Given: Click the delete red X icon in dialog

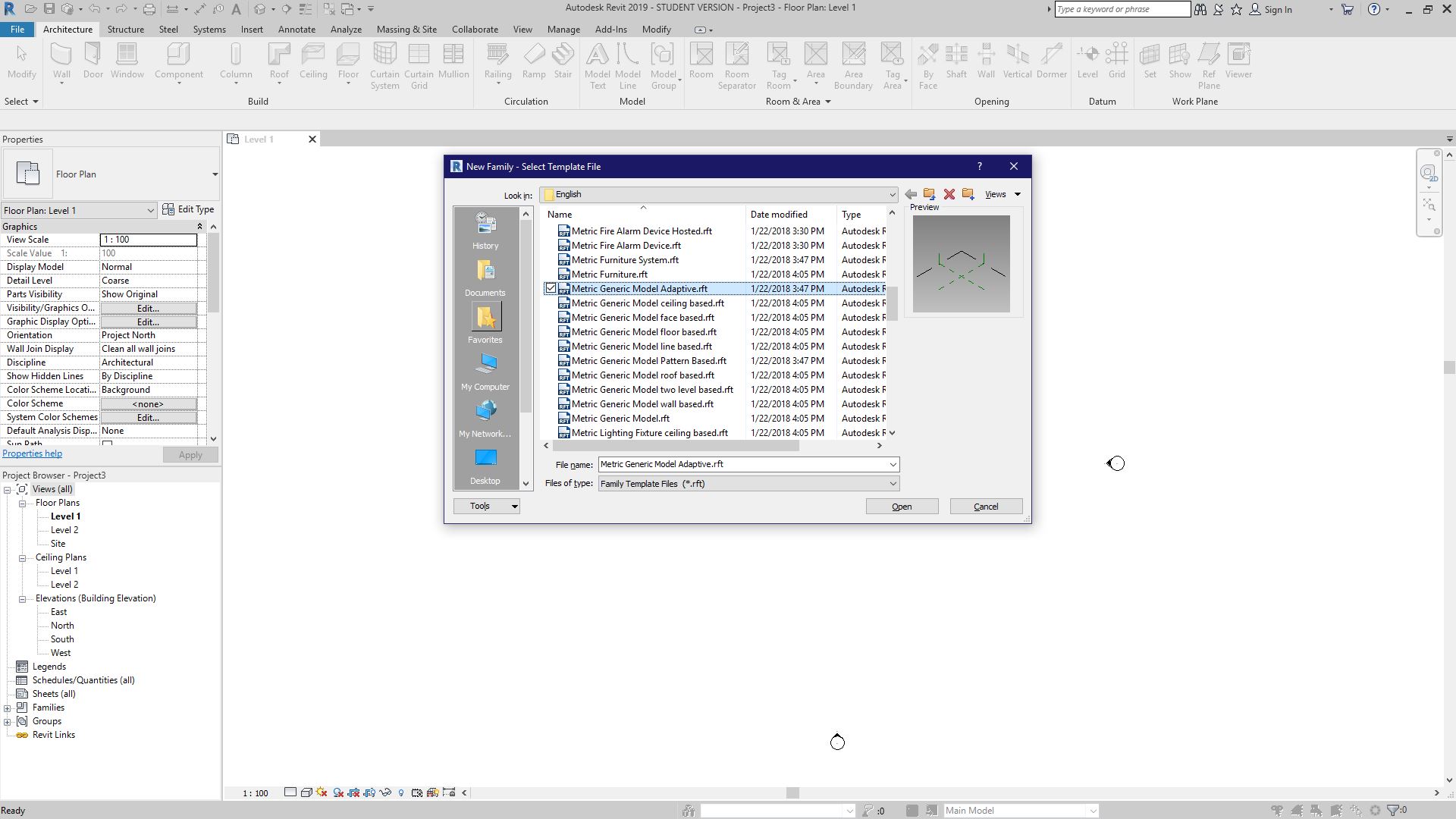Looking at the screenshot, I should (949, 195).
